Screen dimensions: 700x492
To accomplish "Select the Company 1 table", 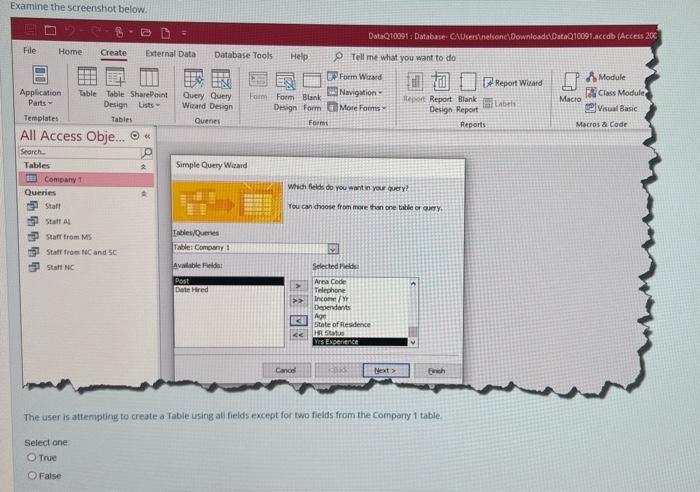I will (x=86, y=179).
